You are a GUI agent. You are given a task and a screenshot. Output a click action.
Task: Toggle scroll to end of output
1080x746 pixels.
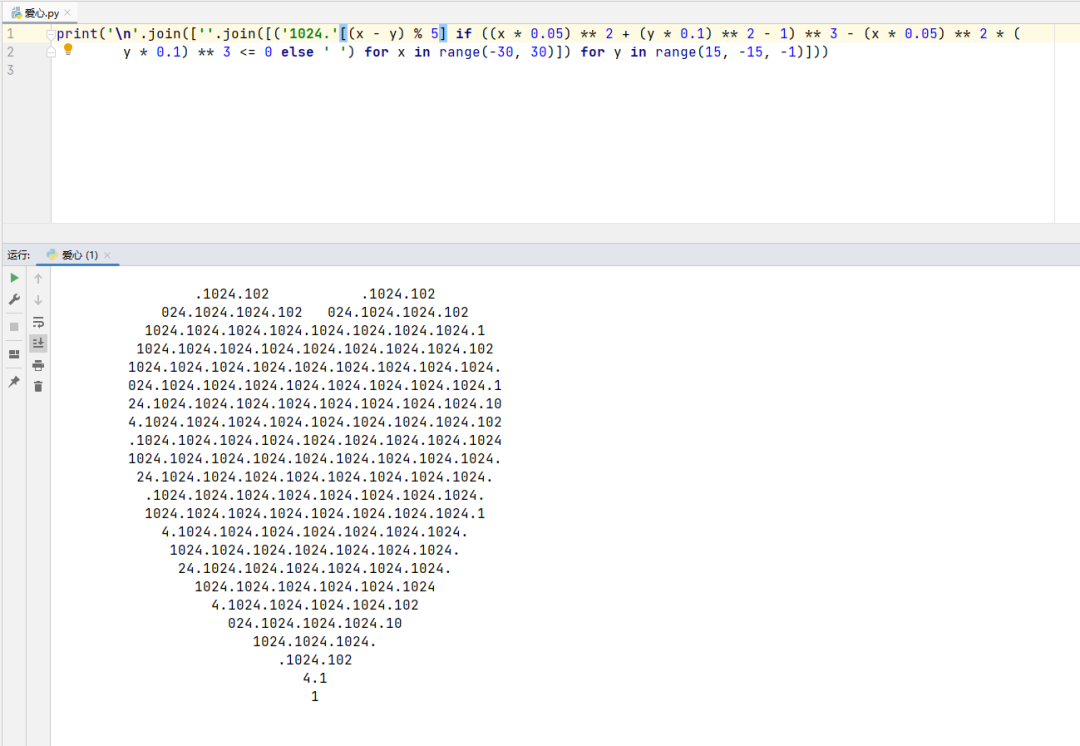[38, 343]
